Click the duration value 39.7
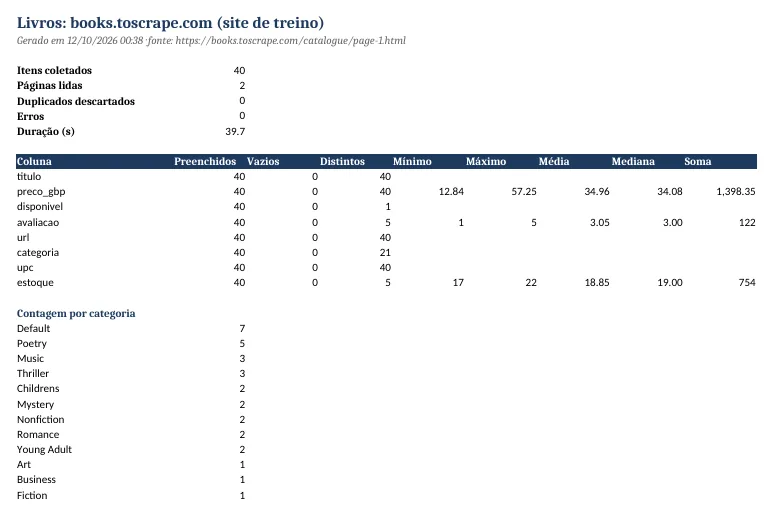Image resolution: width=773 pixels, height=515 pixels. click(235, 132)
